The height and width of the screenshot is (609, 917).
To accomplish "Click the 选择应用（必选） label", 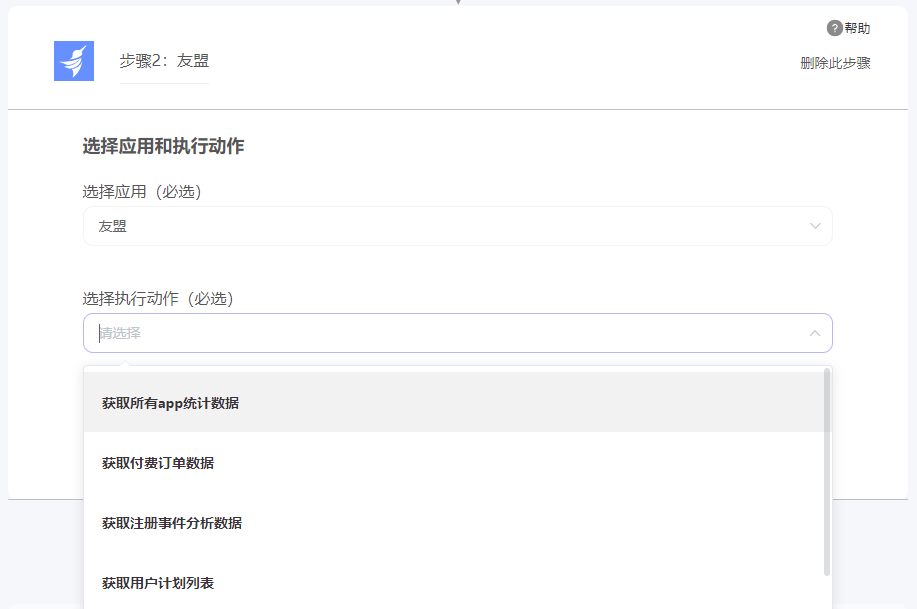I will [x=142, y=192].
